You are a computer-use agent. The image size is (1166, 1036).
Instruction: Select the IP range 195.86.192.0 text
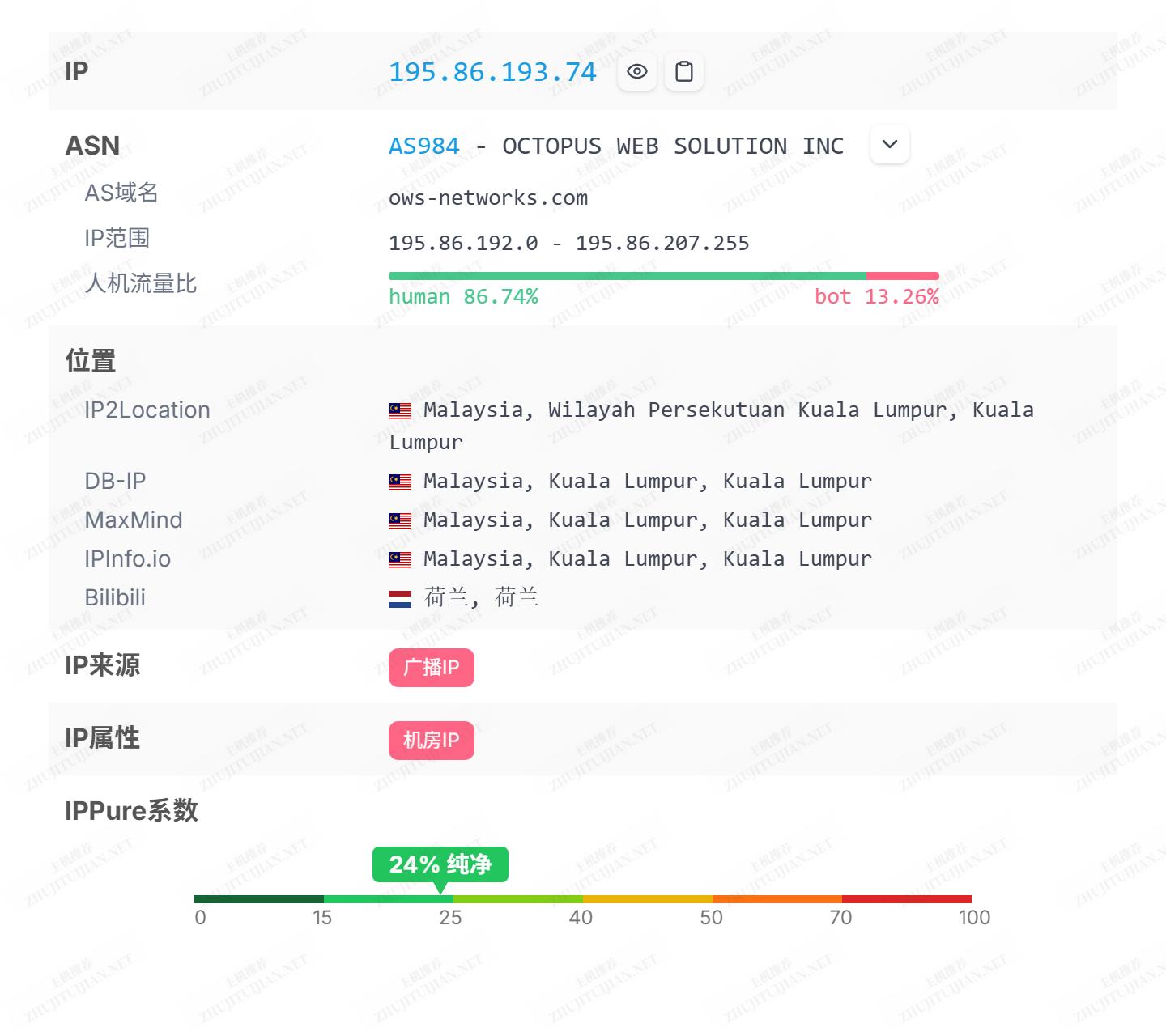coord(463,244)
